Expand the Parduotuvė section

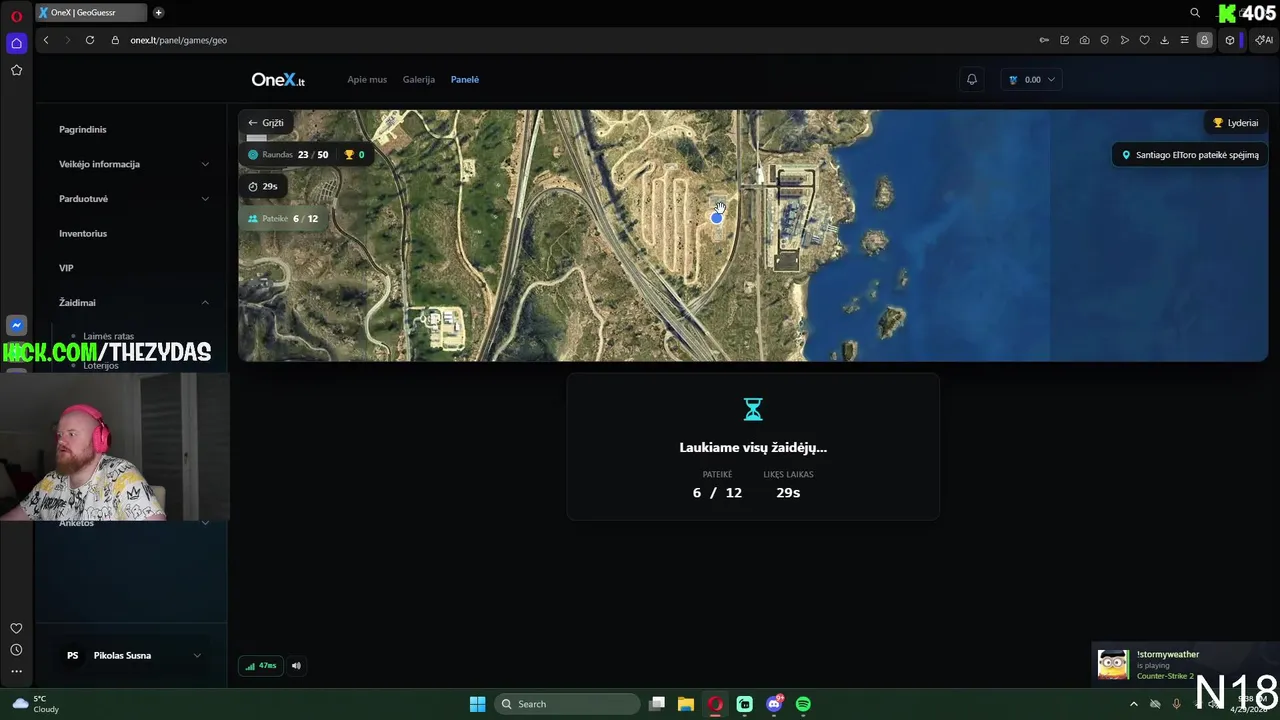click(x=134, y=199)
